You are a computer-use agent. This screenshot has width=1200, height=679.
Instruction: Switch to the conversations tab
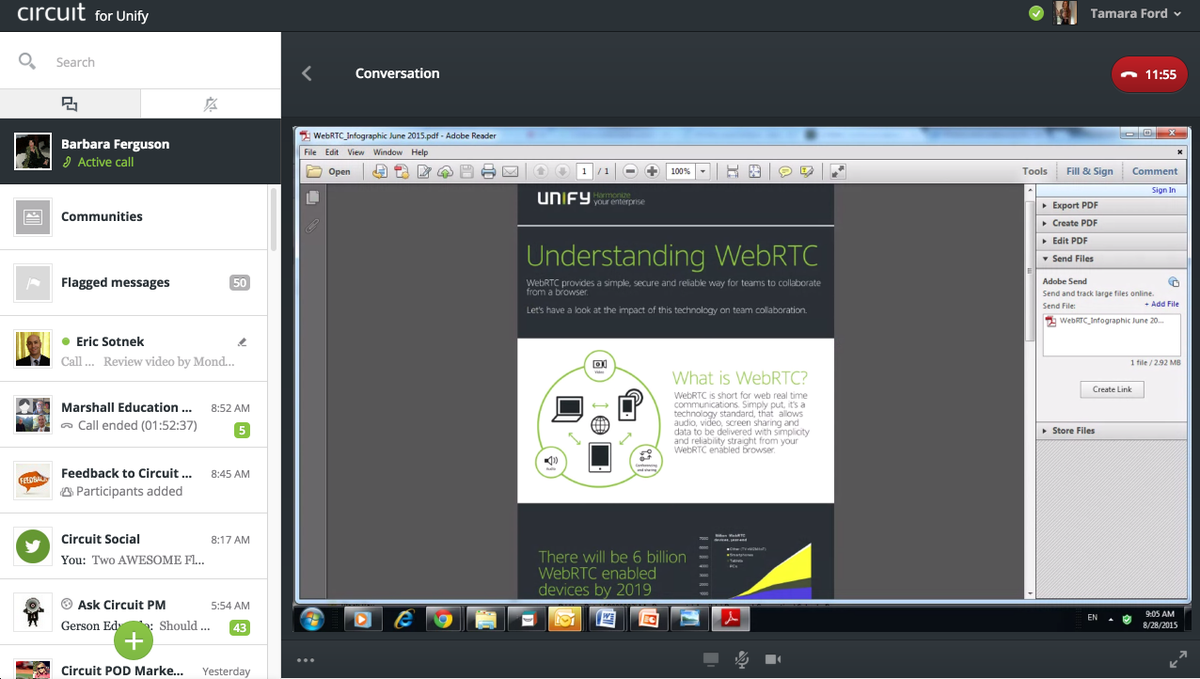coord(70,104)
